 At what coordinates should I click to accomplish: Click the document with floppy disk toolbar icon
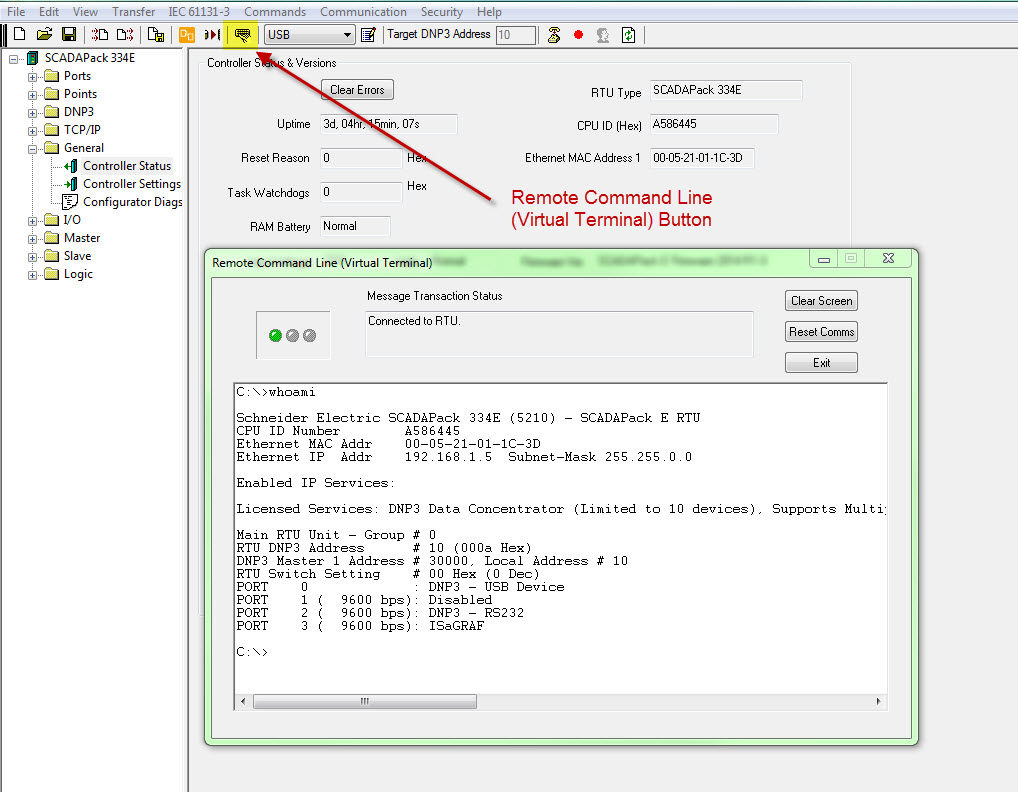156,34
